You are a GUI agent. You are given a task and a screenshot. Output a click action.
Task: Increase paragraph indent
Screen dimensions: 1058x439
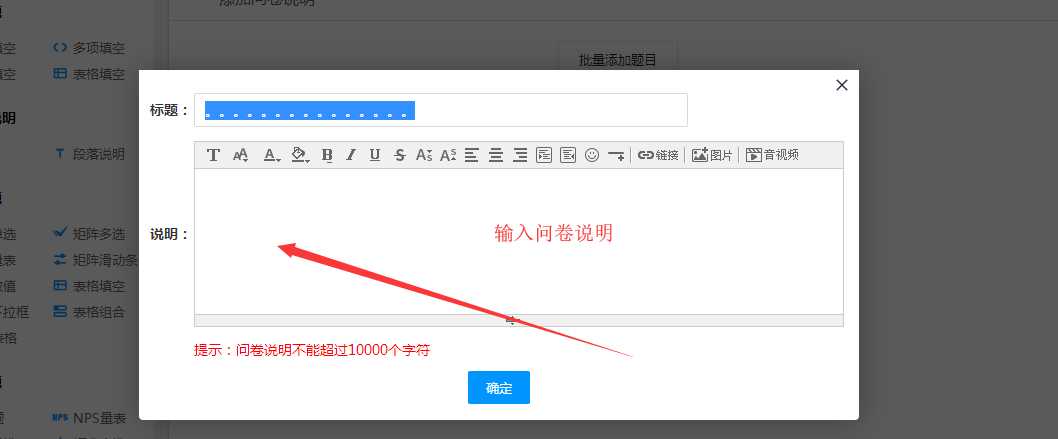pyautogui.click(x=544, y=155)
